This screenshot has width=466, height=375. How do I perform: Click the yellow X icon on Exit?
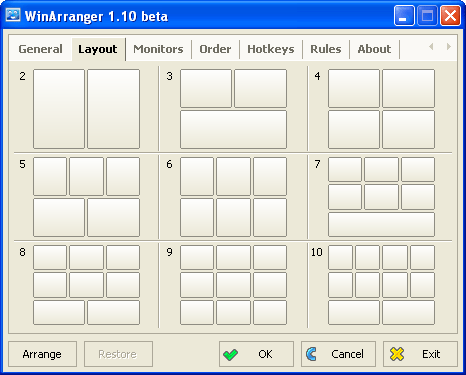click(397, 354)
